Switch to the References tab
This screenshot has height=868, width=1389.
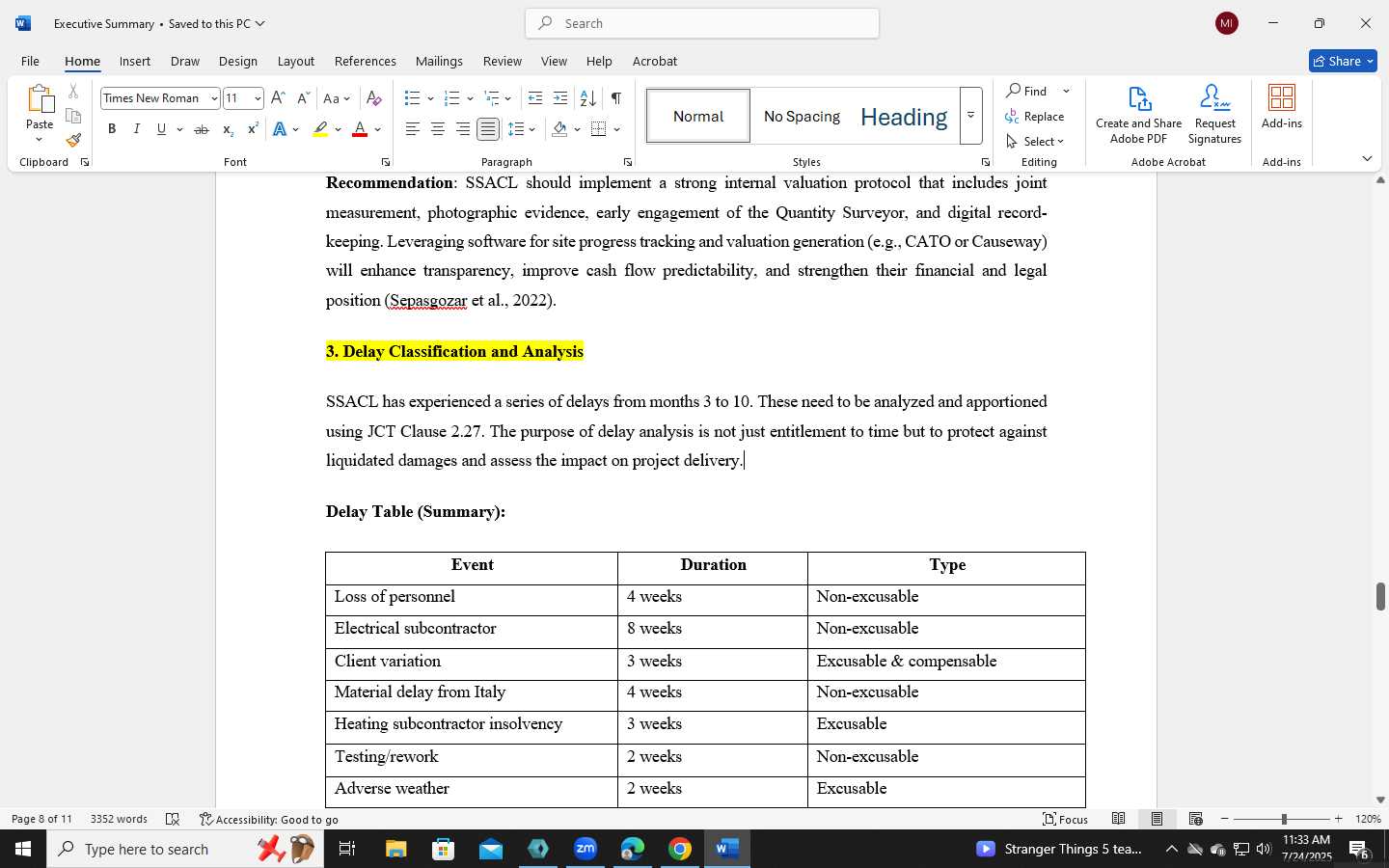click(x=366, y=61)
